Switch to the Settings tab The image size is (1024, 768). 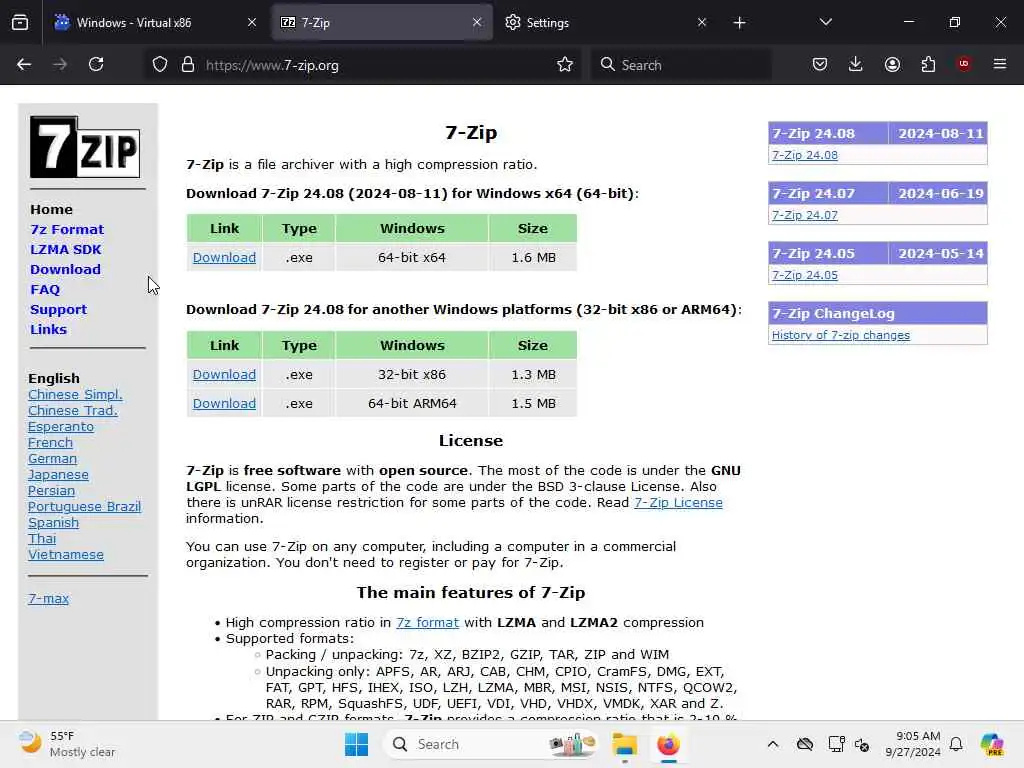click(x=605, y=23)
